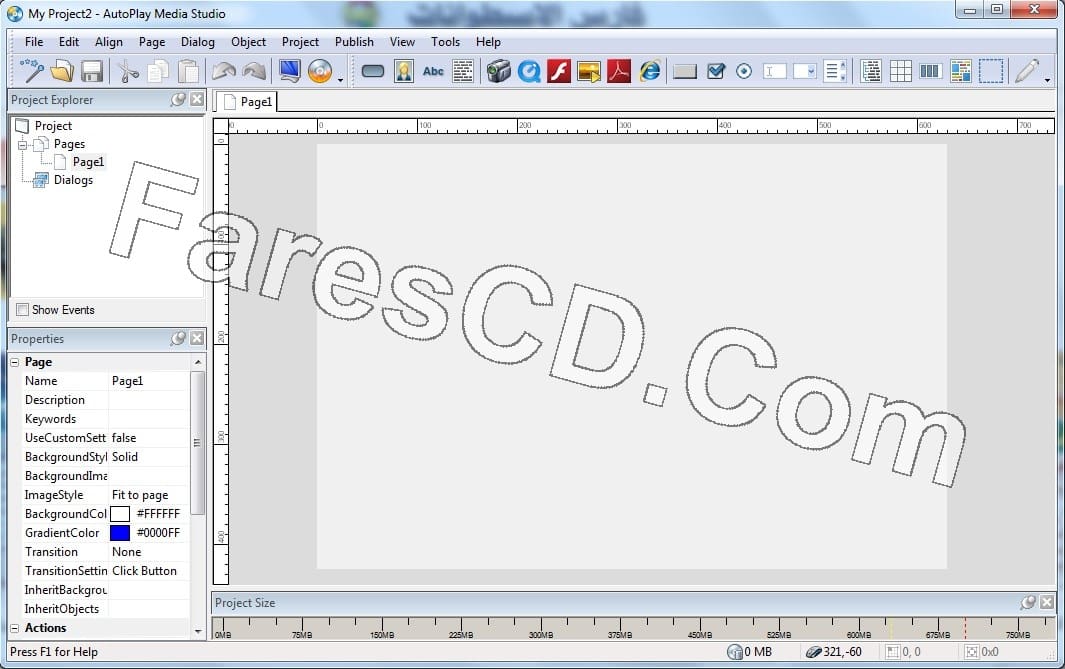Open the Project menu
Viewport: 1065px width, 669px height.
pyautogui.click(x=300, y=41)
